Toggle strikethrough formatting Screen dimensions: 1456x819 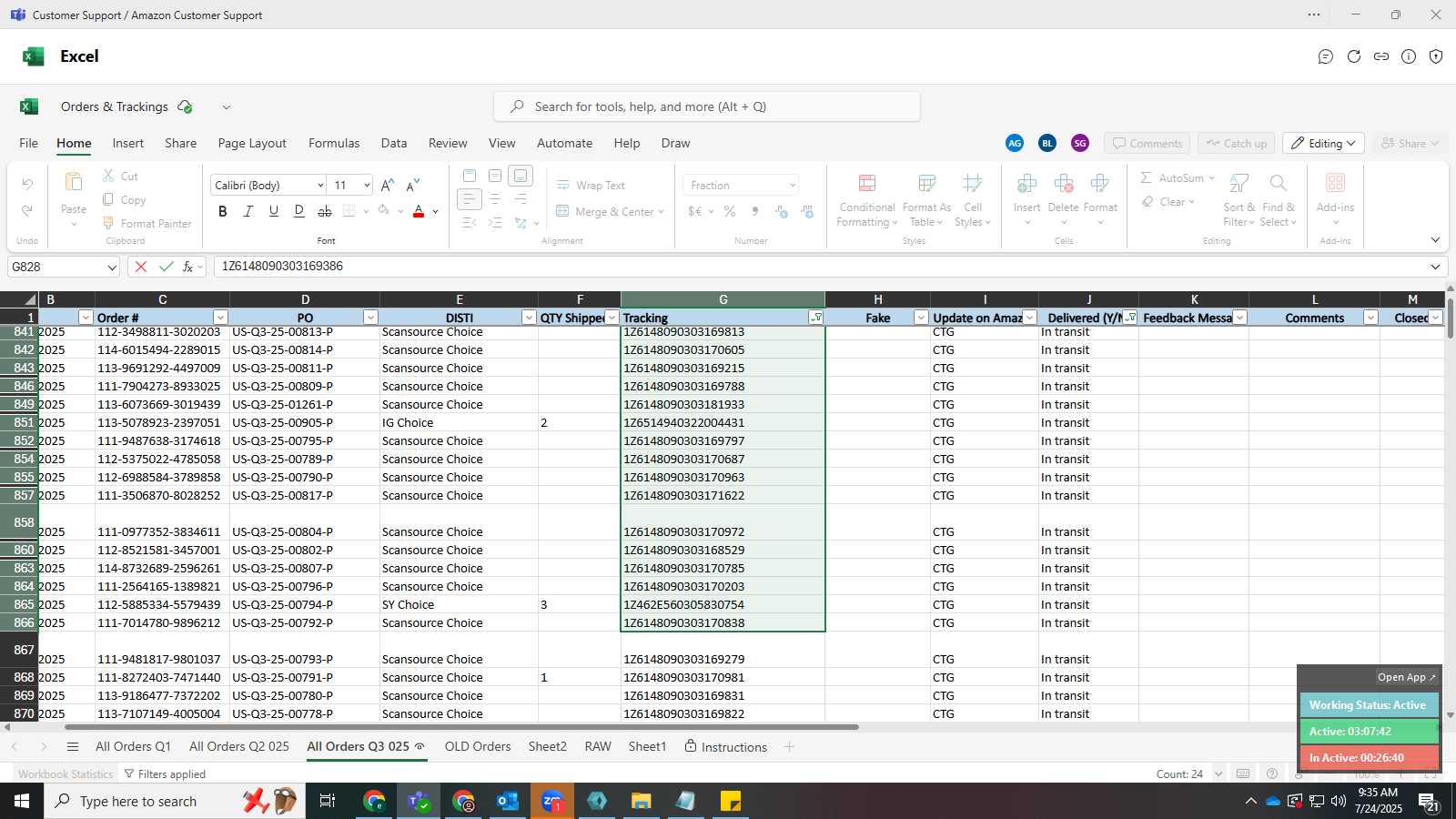click(324, 211)
